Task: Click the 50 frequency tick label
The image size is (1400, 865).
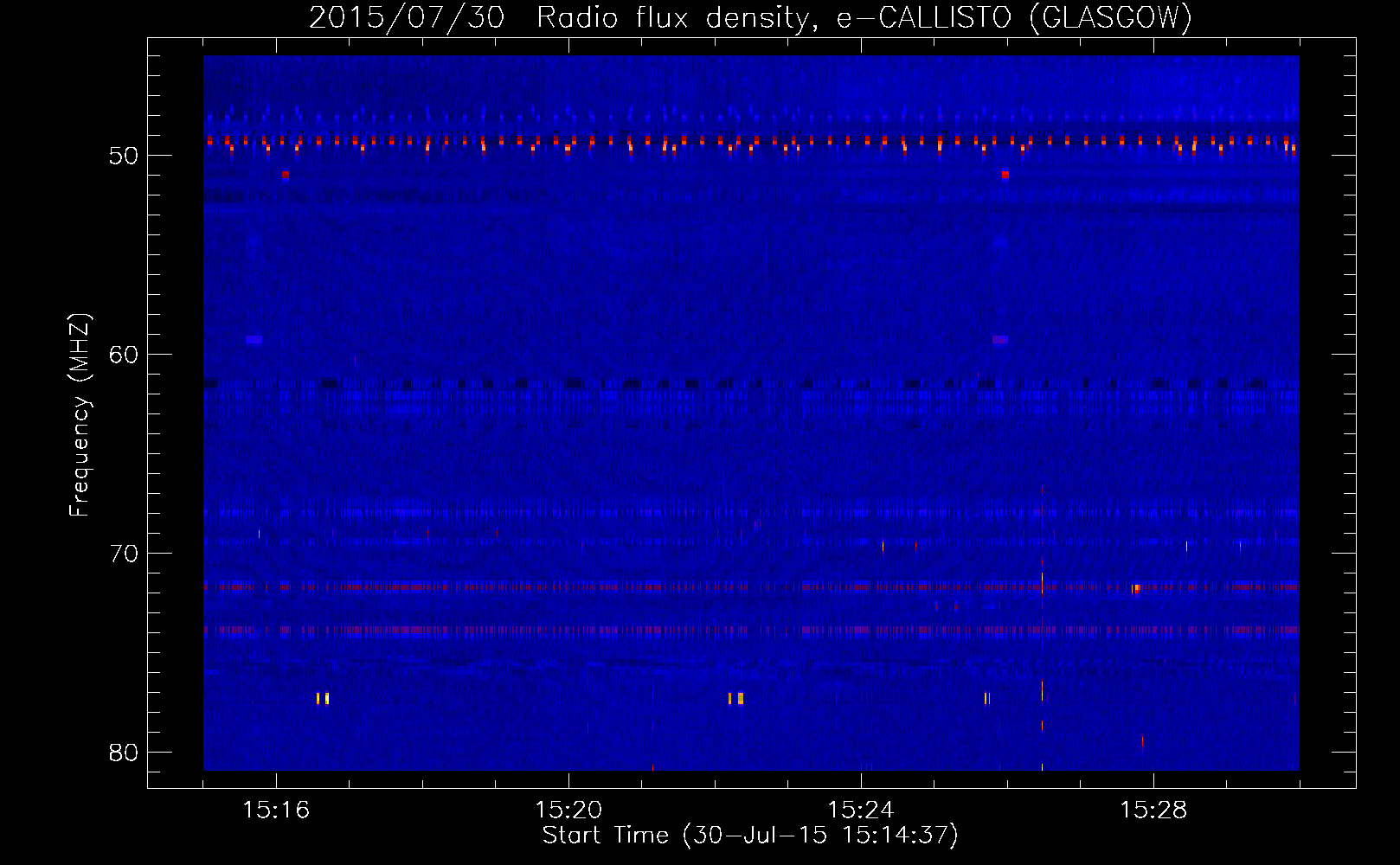Action: [124, 156]
